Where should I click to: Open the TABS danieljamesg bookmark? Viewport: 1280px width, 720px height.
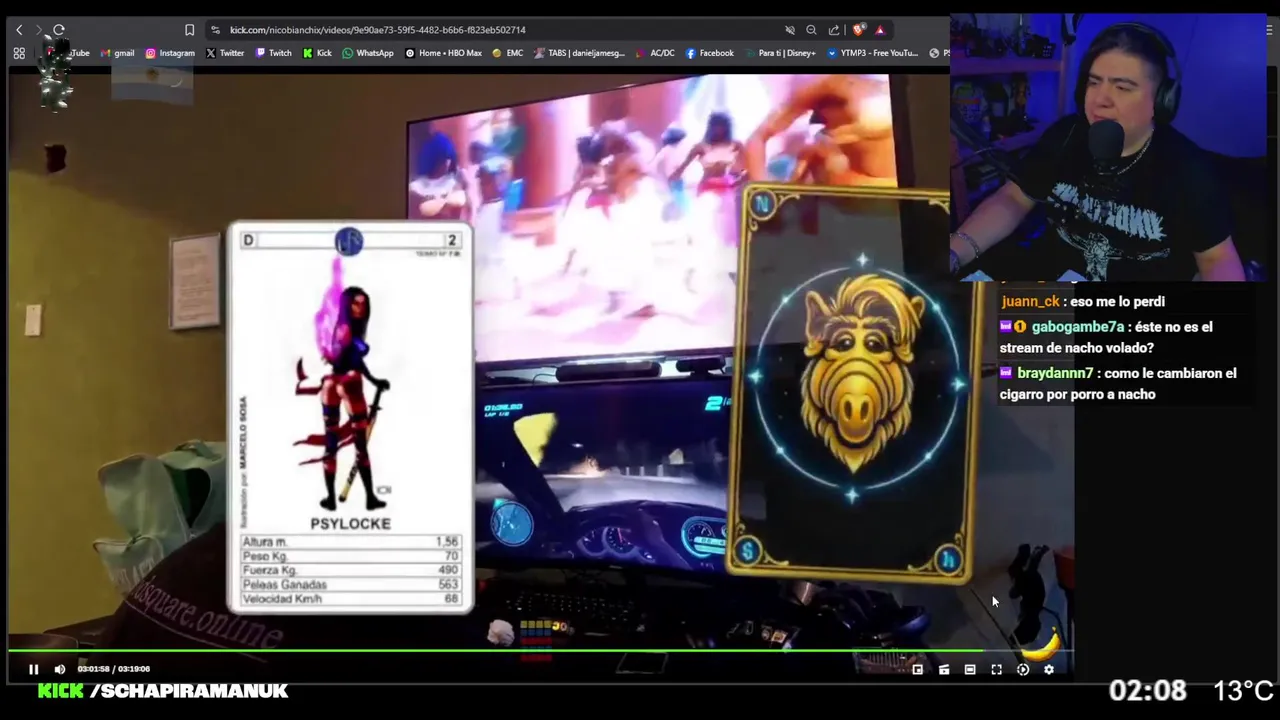point(580,53)
